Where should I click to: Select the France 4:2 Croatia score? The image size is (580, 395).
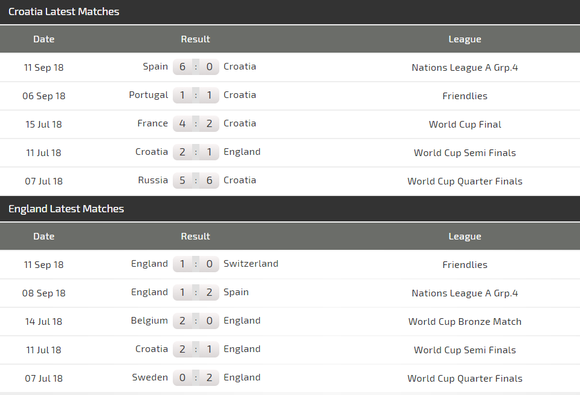tap(196, 124)
